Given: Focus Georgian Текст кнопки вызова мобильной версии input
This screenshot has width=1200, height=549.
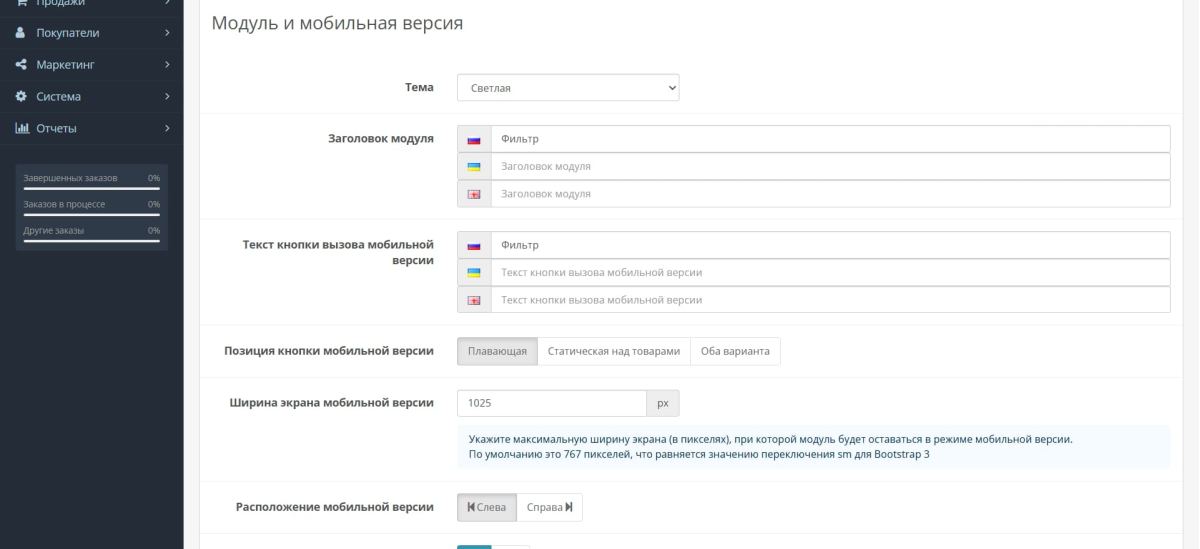Looking at the screenshot, I should (x=830, y=300).
